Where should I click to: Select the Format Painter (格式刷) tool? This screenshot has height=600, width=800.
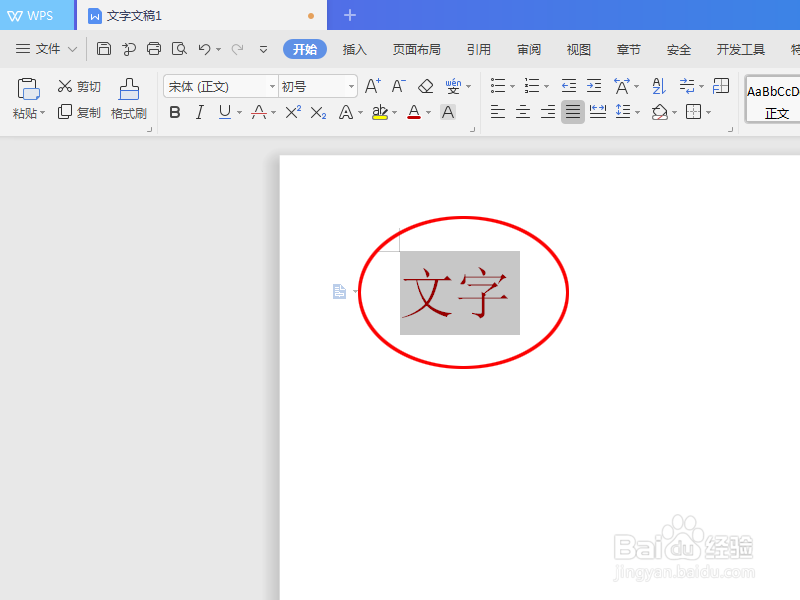tap(129, 100)
